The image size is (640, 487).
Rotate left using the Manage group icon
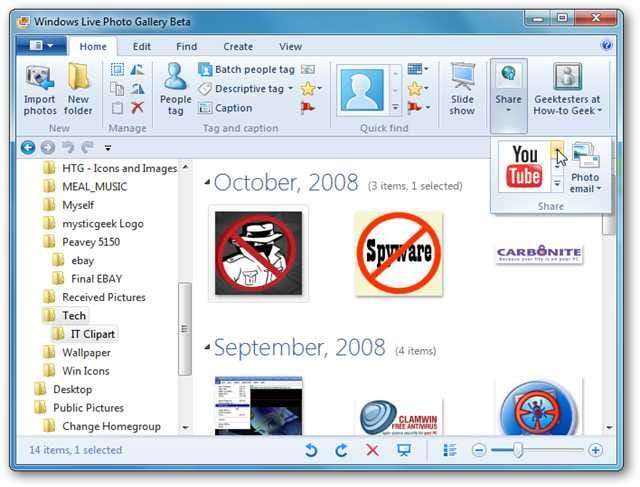[137, 69]
